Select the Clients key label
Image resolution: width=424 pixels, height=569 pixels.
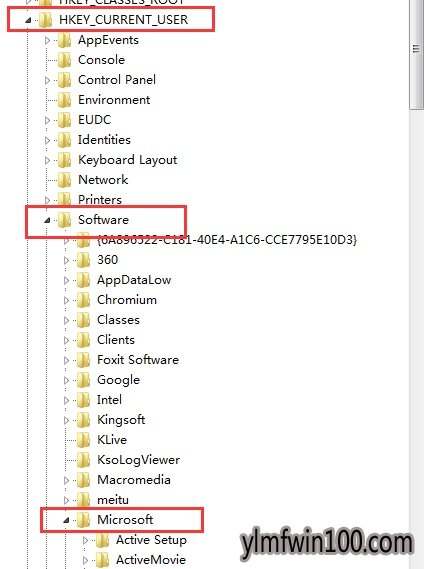pos(116,340)
